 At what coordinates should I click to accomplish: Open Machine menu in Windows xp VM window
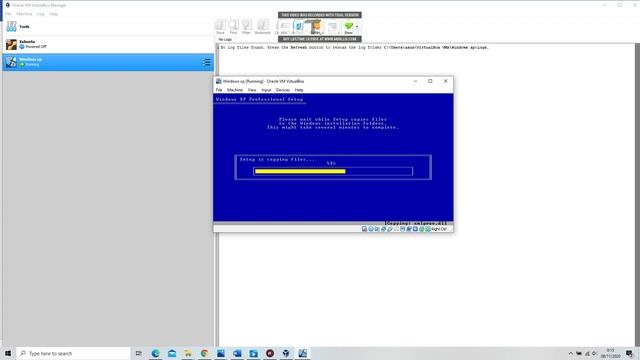tap(235, 90)
